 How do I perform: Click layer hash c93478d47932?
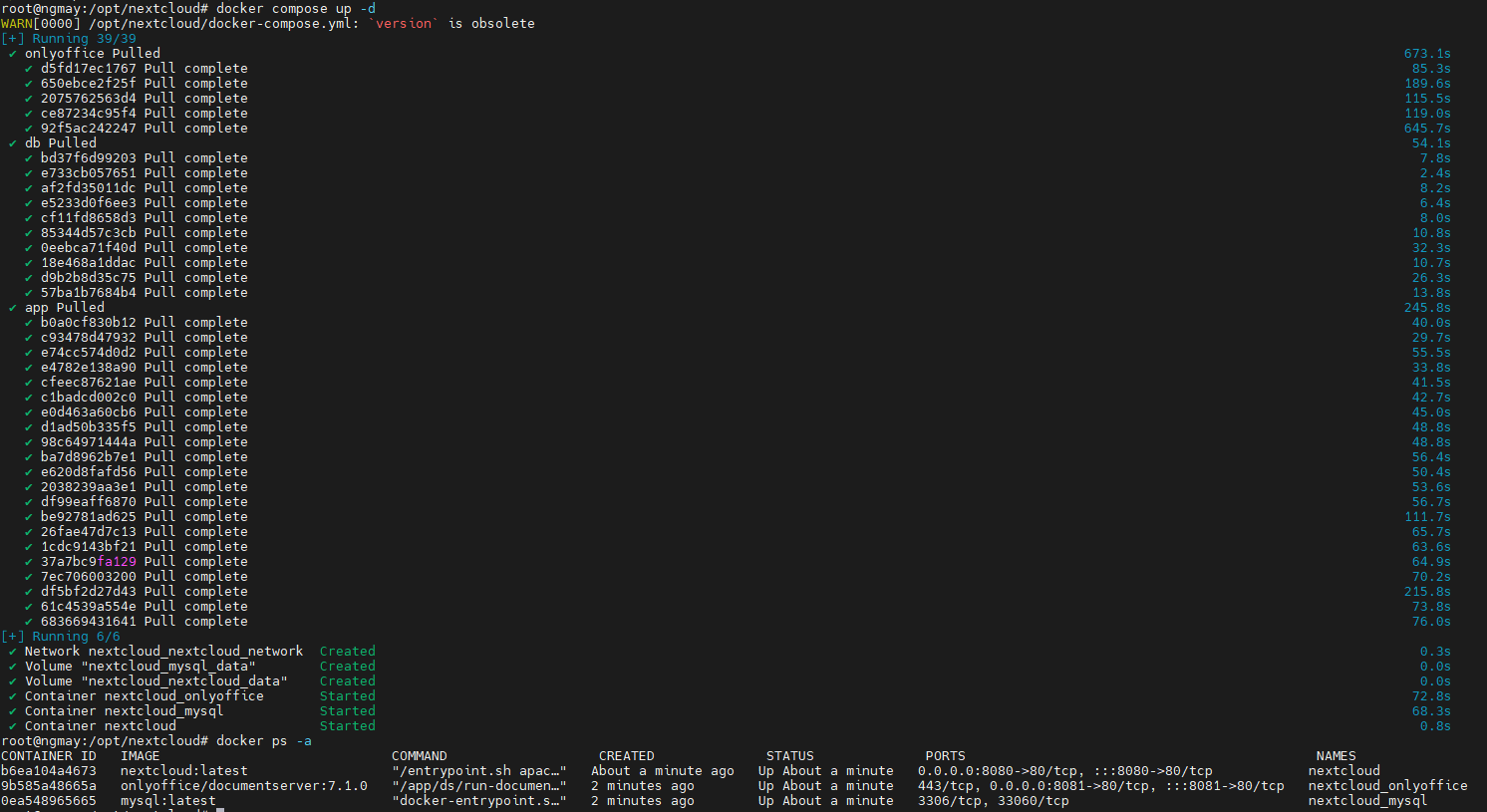89,337
